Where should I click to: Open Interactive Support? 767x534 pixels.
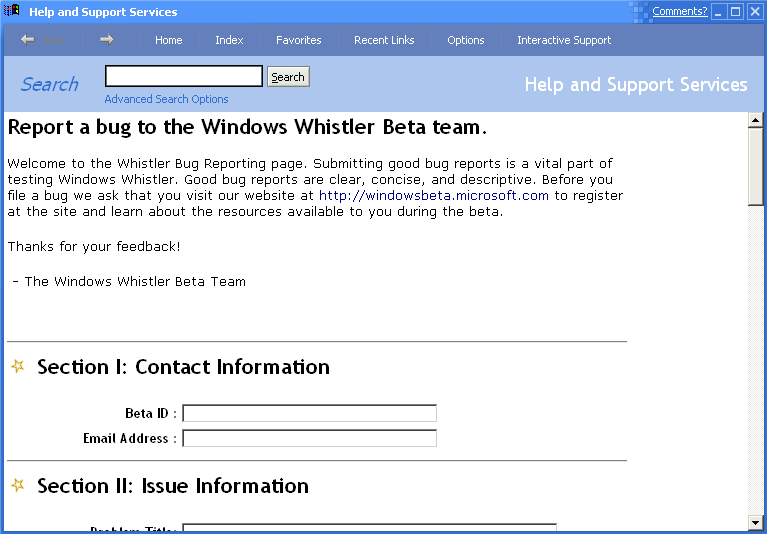(x=564, y=40)
